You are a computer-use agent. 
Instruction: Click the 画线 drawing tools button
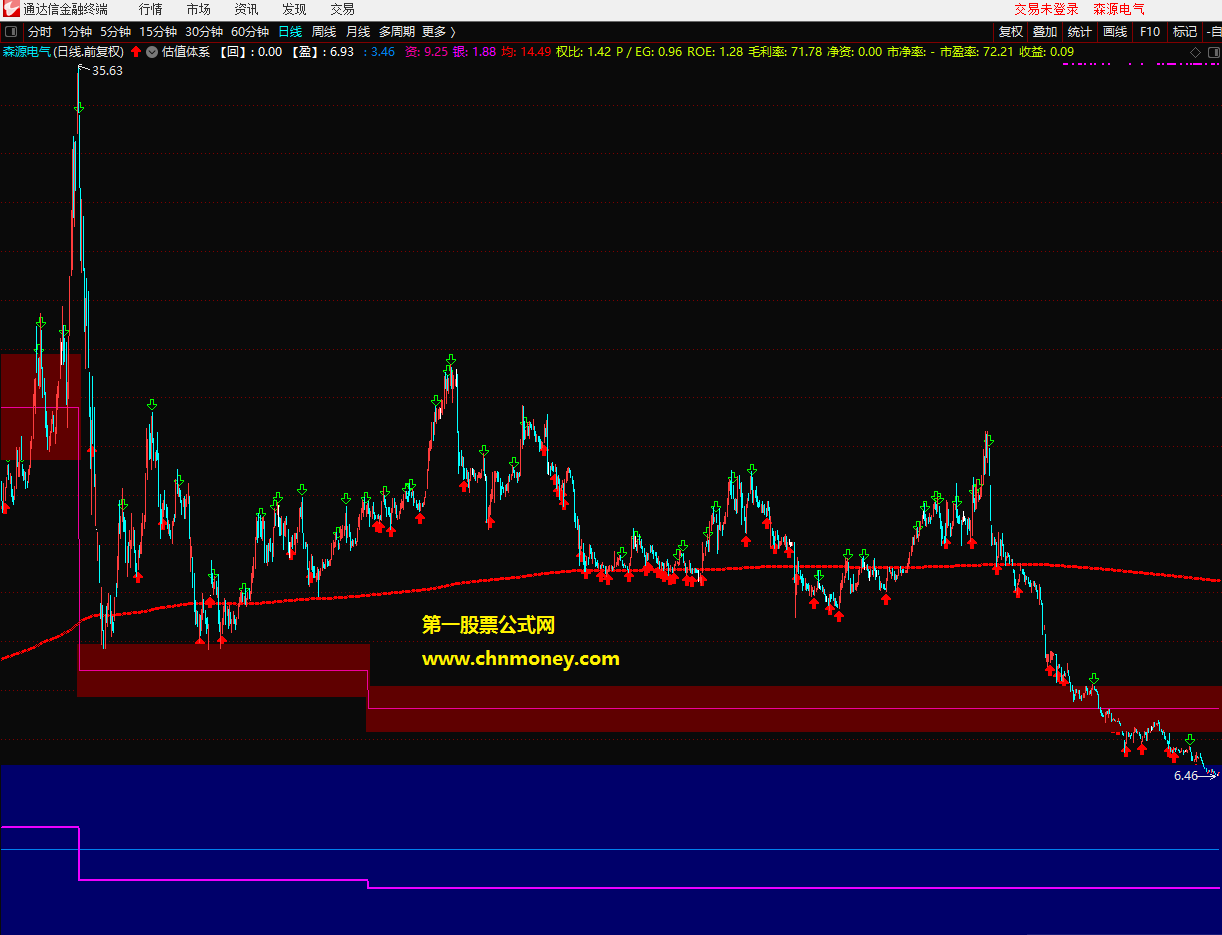tap(1114, 32)
